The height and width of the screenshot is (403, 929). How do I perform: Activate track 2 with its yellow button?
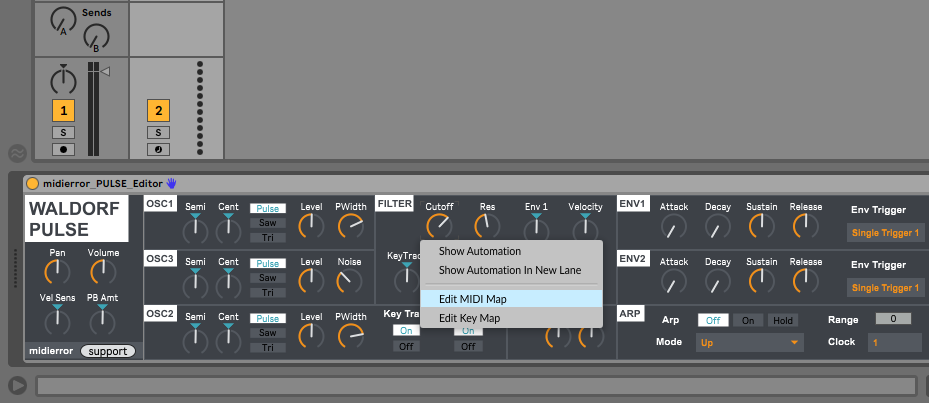[158, 110]
